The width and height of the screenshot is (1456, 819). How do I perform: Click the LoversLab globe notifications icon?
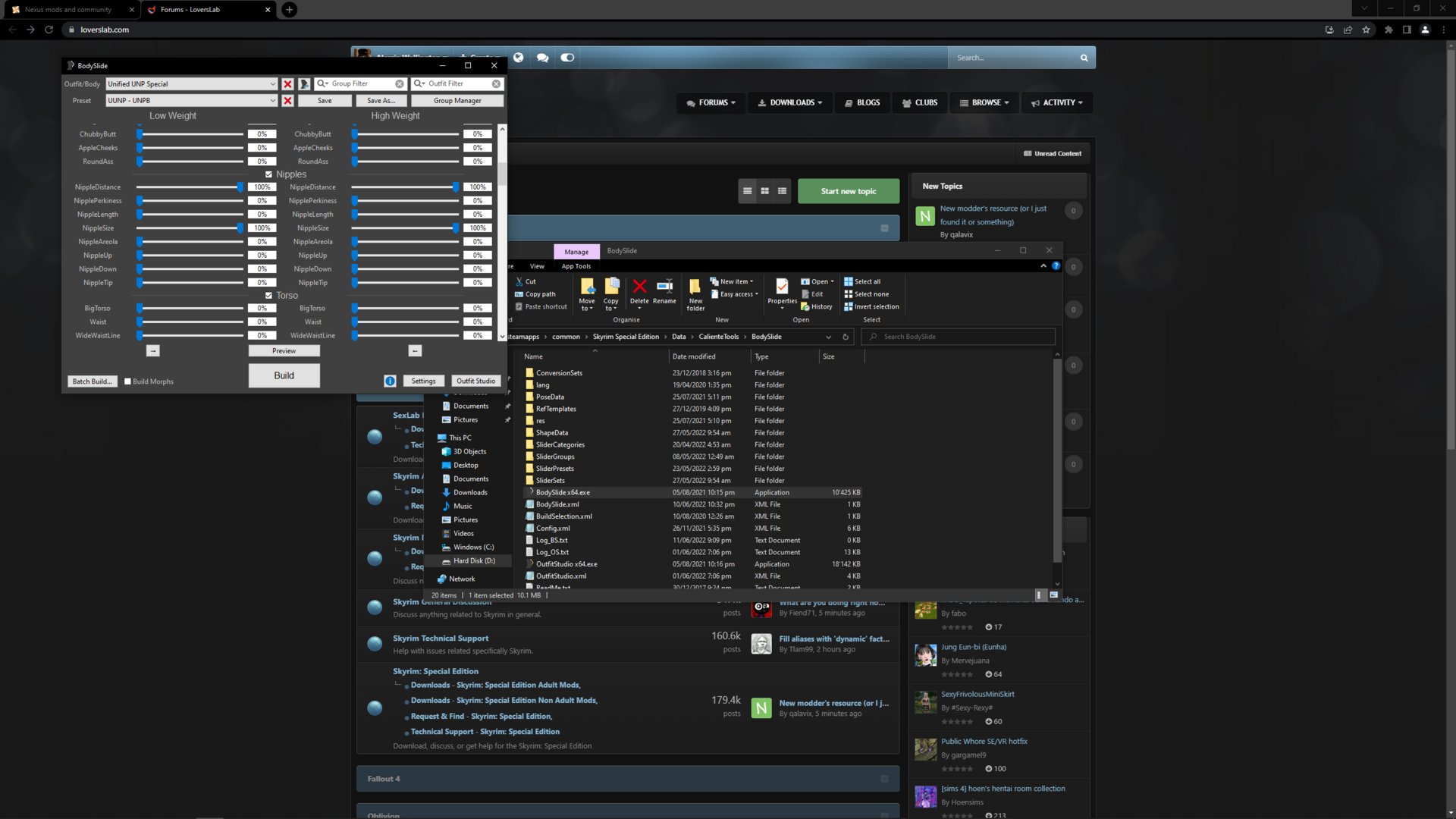(x=518, y=58)
